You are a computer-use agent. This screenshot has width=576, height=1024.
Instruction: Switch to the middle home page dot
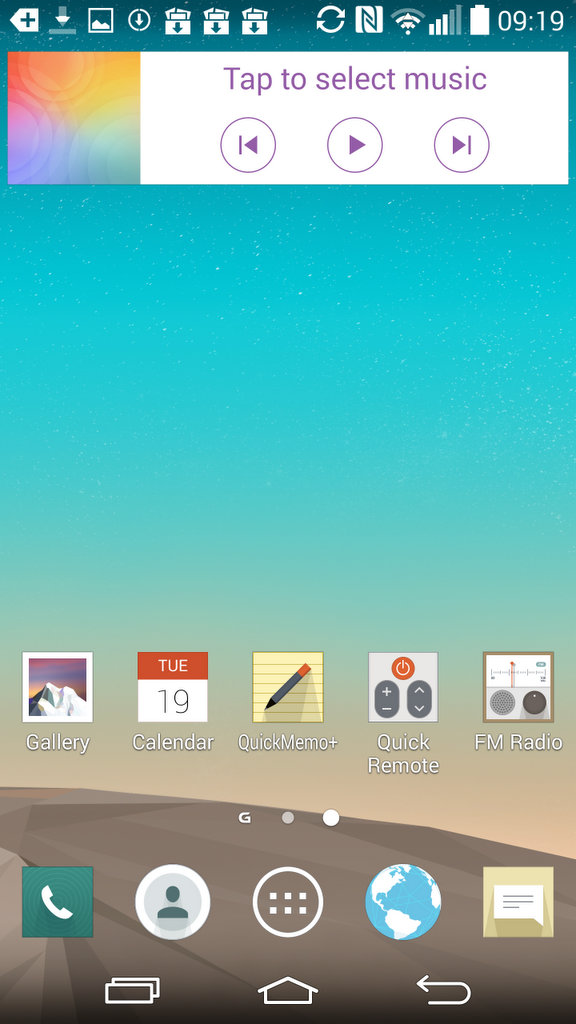pos(287,818)
